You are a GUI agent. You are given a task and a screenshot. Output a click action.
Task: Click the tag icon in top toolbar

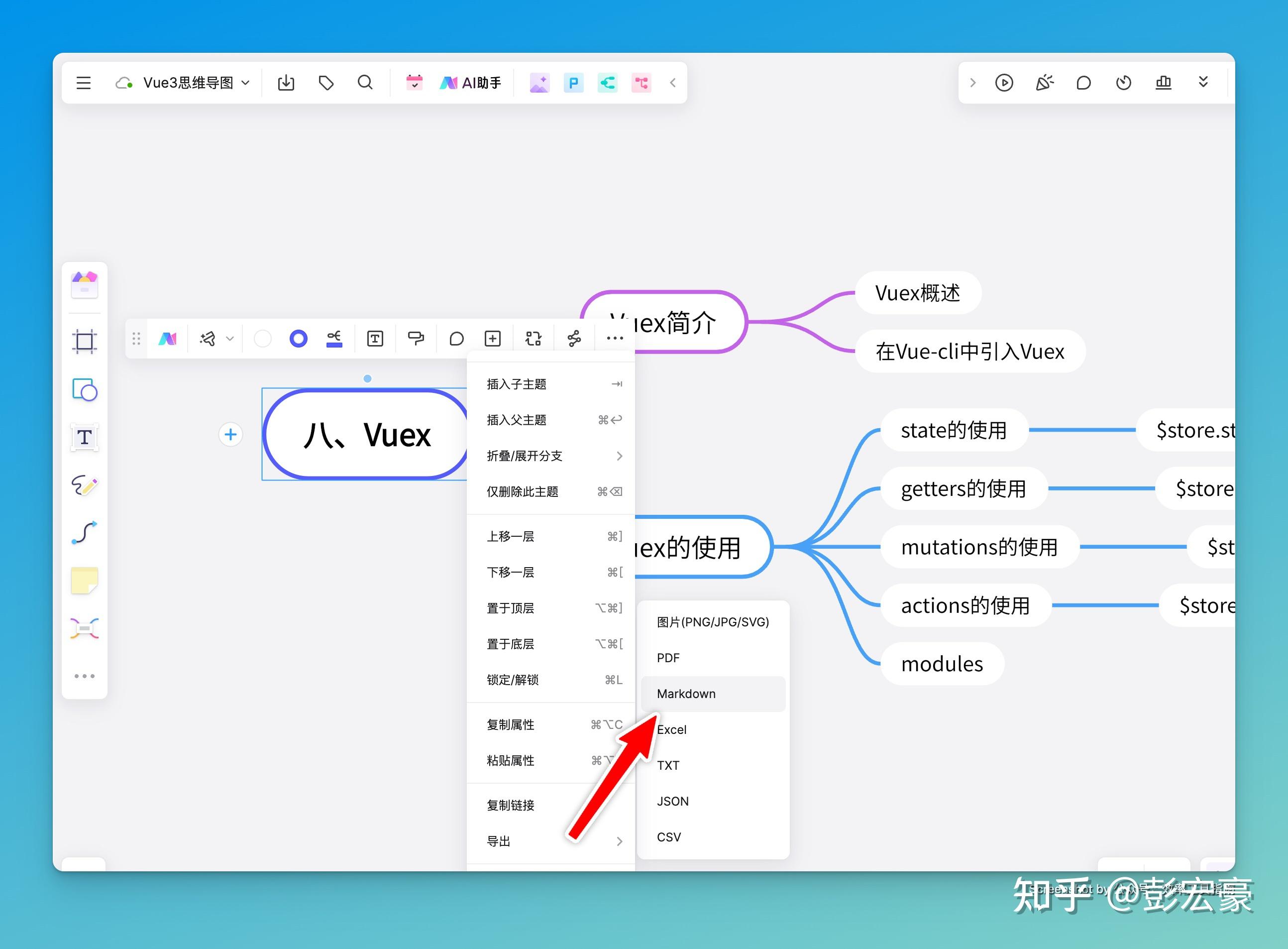326,83
